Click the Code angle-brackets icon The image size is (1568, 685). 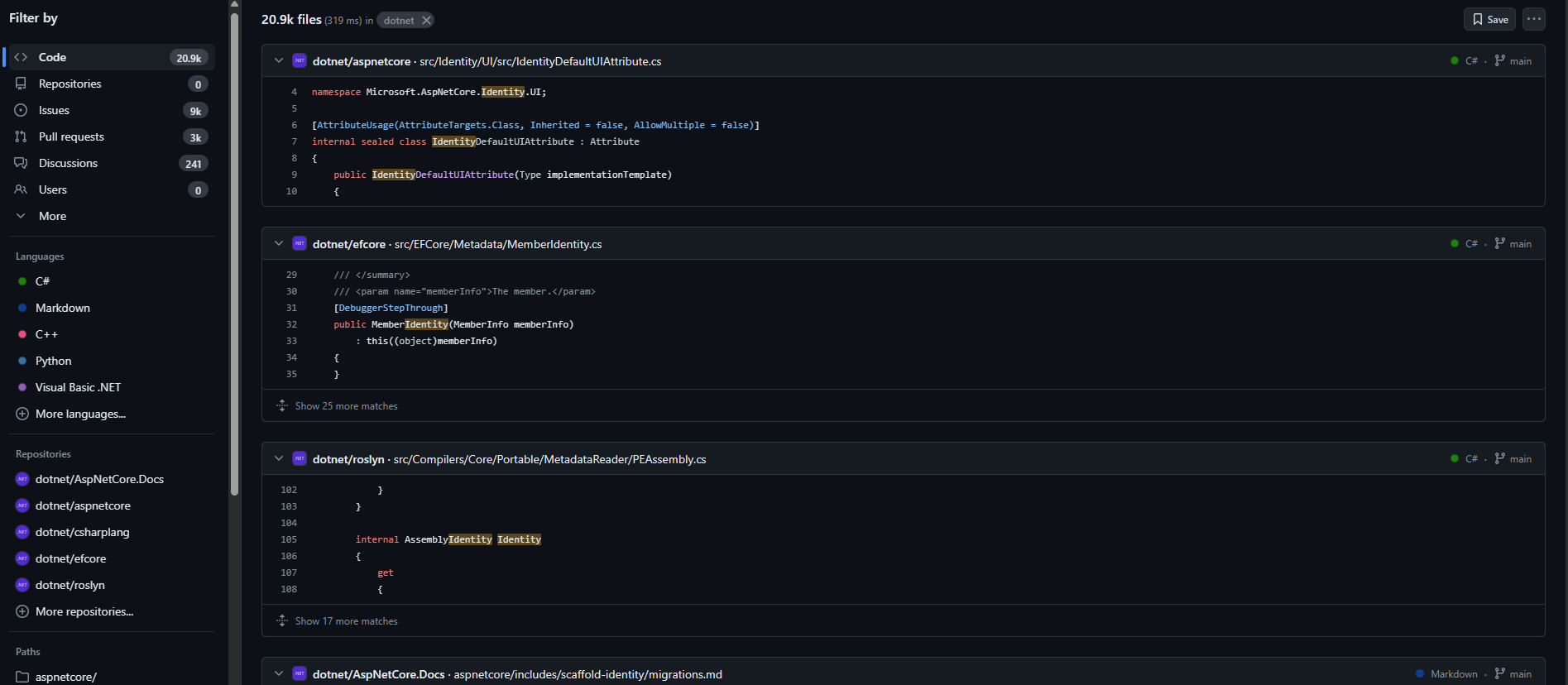[21, 57]
